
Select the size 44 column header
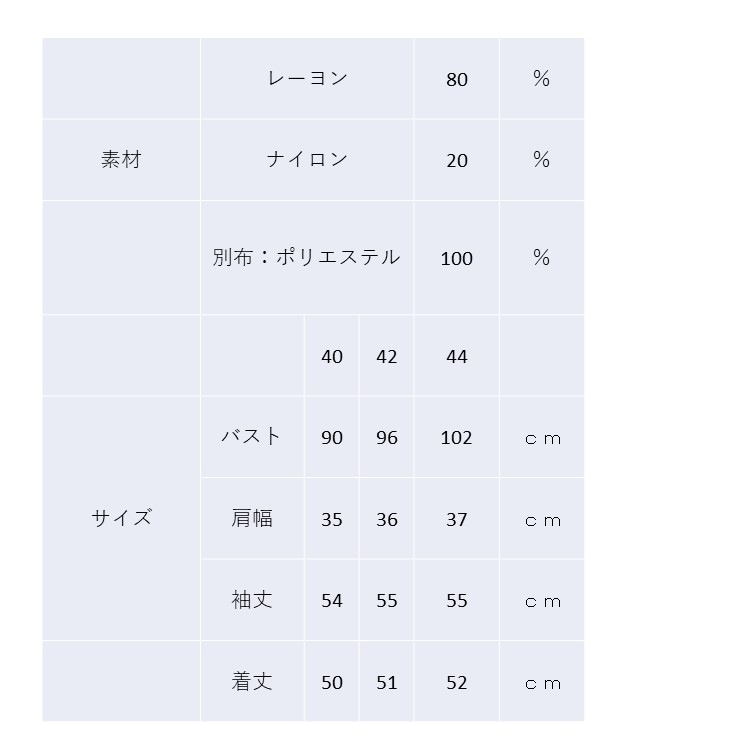[x=457, y=357]
